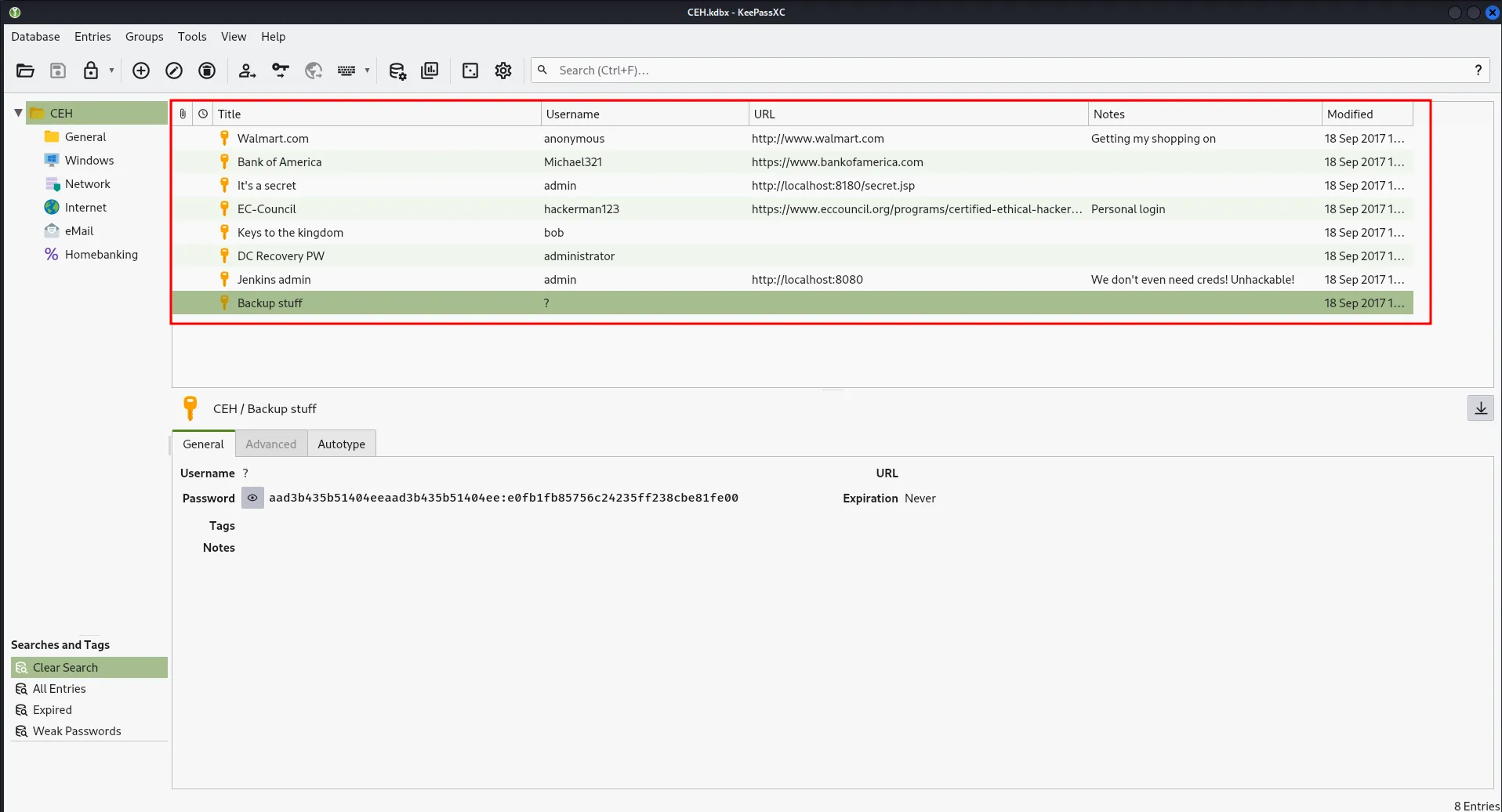Switch to the Advanced preview tab
This screenshot has height=812, width=1502.
click(271, 444)
